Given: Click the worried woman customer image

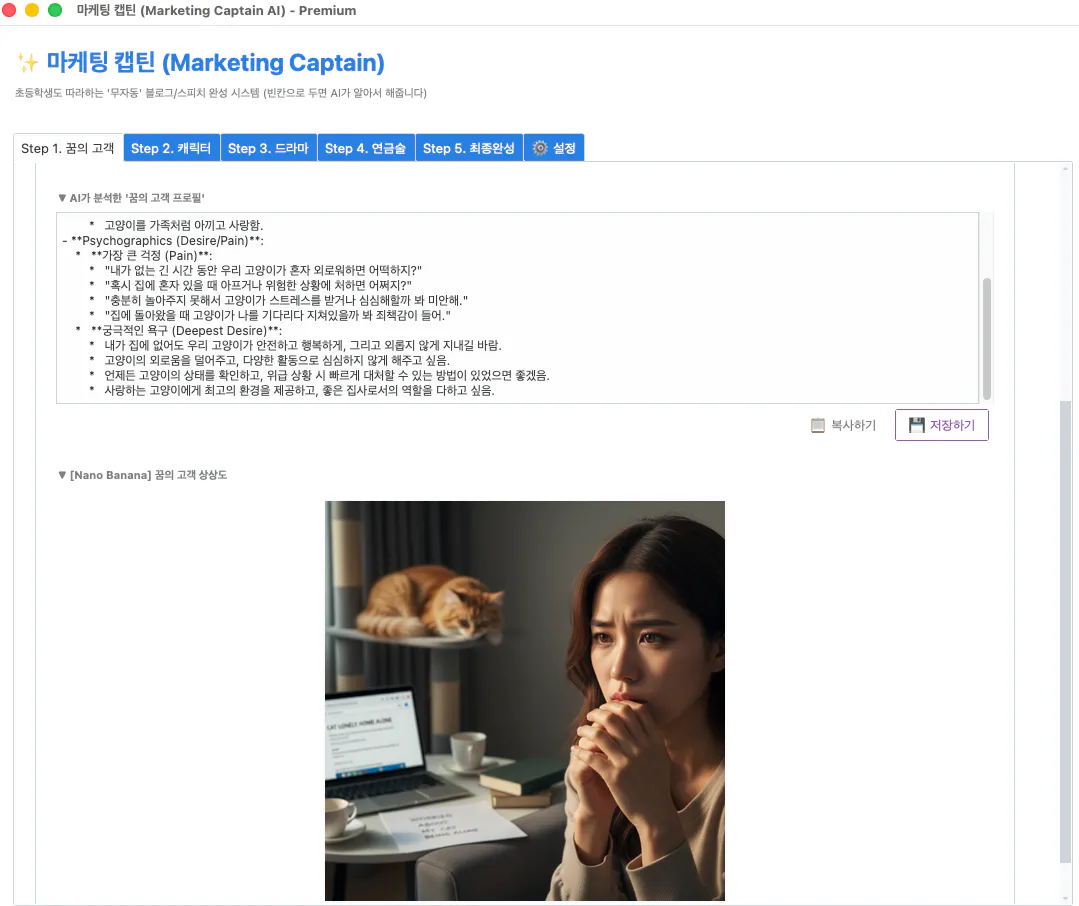Looking at the screenshot, I should [524, 700].
